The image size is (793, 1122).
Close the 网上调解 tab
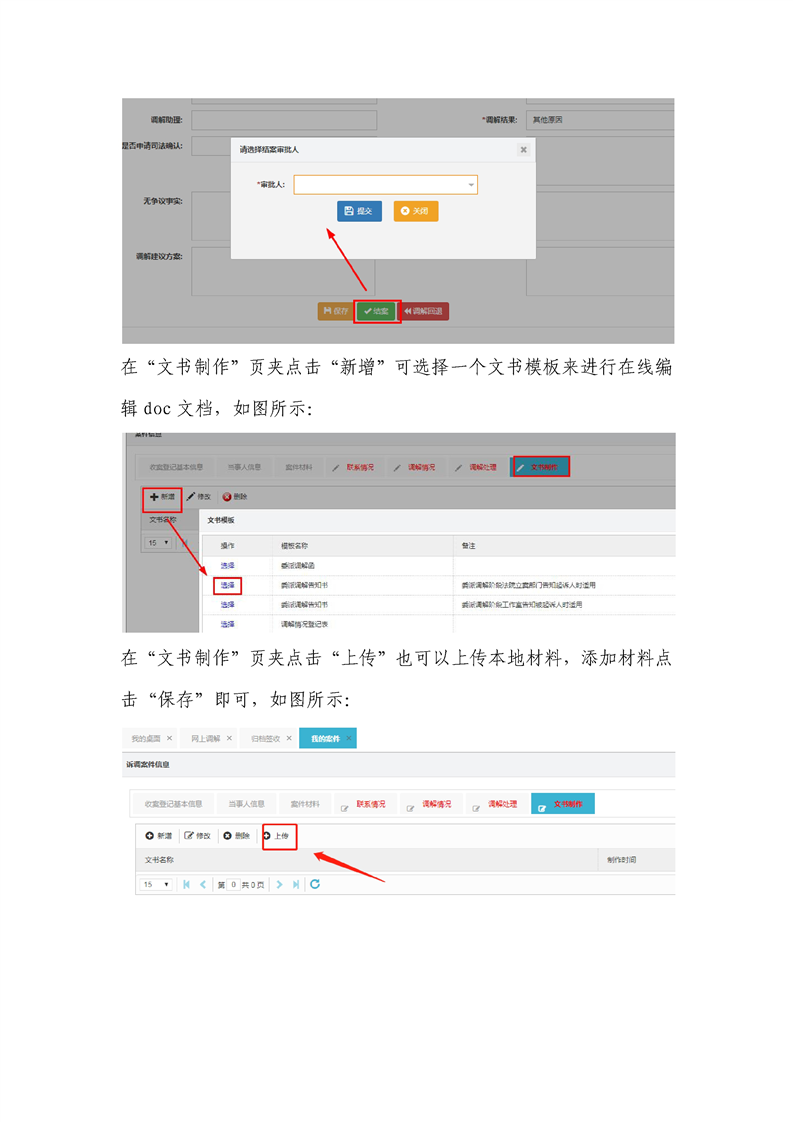coord(229,738)
